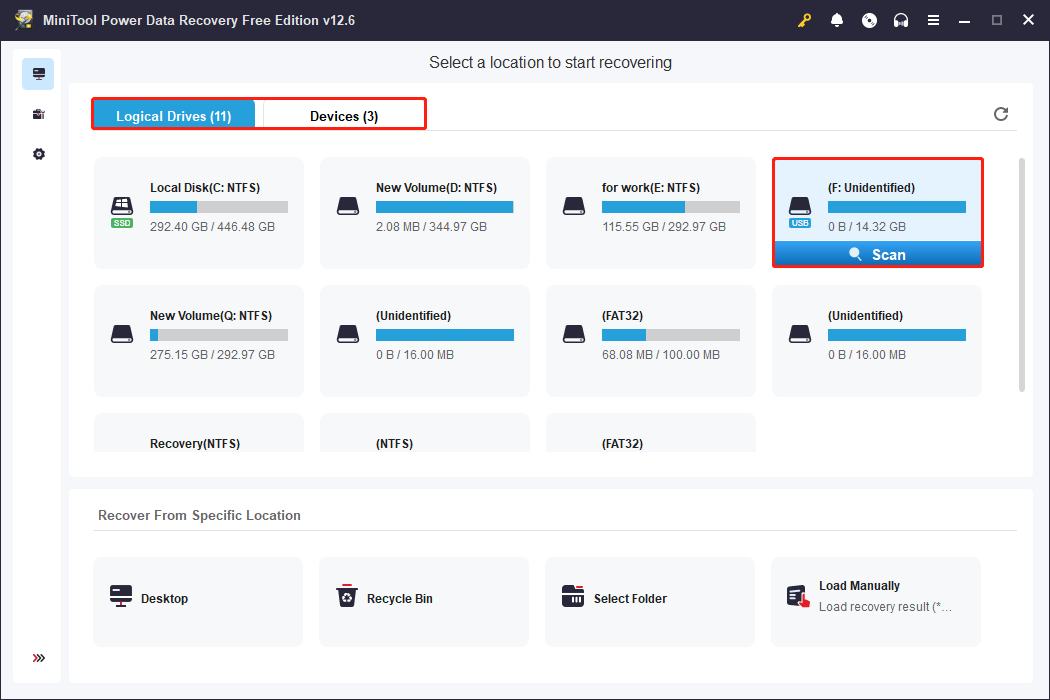Screen dimensions: 1050x700
Task: Recover from the Desktop location
Action: pyautogui.click(x=198, y=599)
